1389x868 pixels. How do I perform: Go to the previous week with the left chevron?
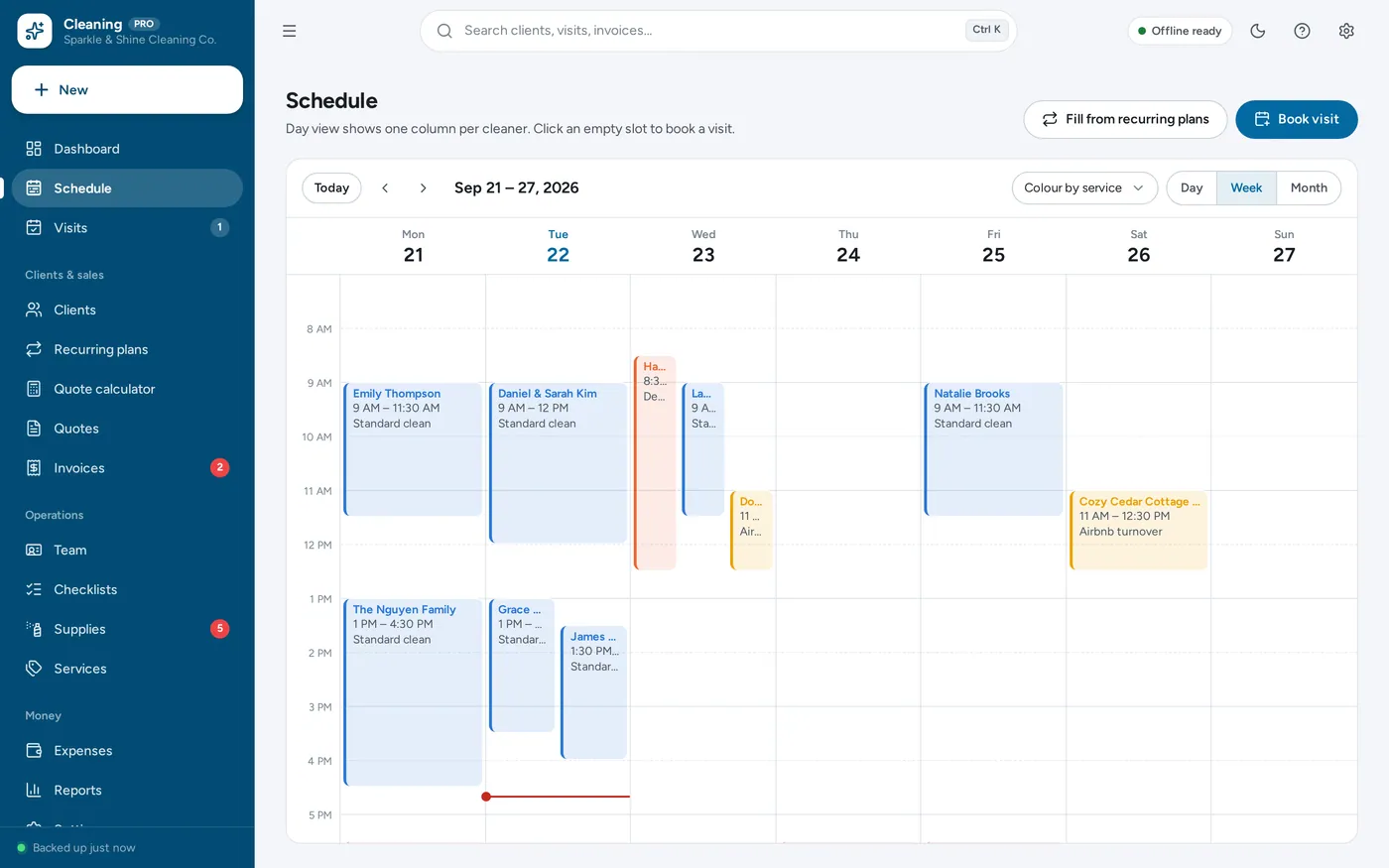tap(386, 187)
